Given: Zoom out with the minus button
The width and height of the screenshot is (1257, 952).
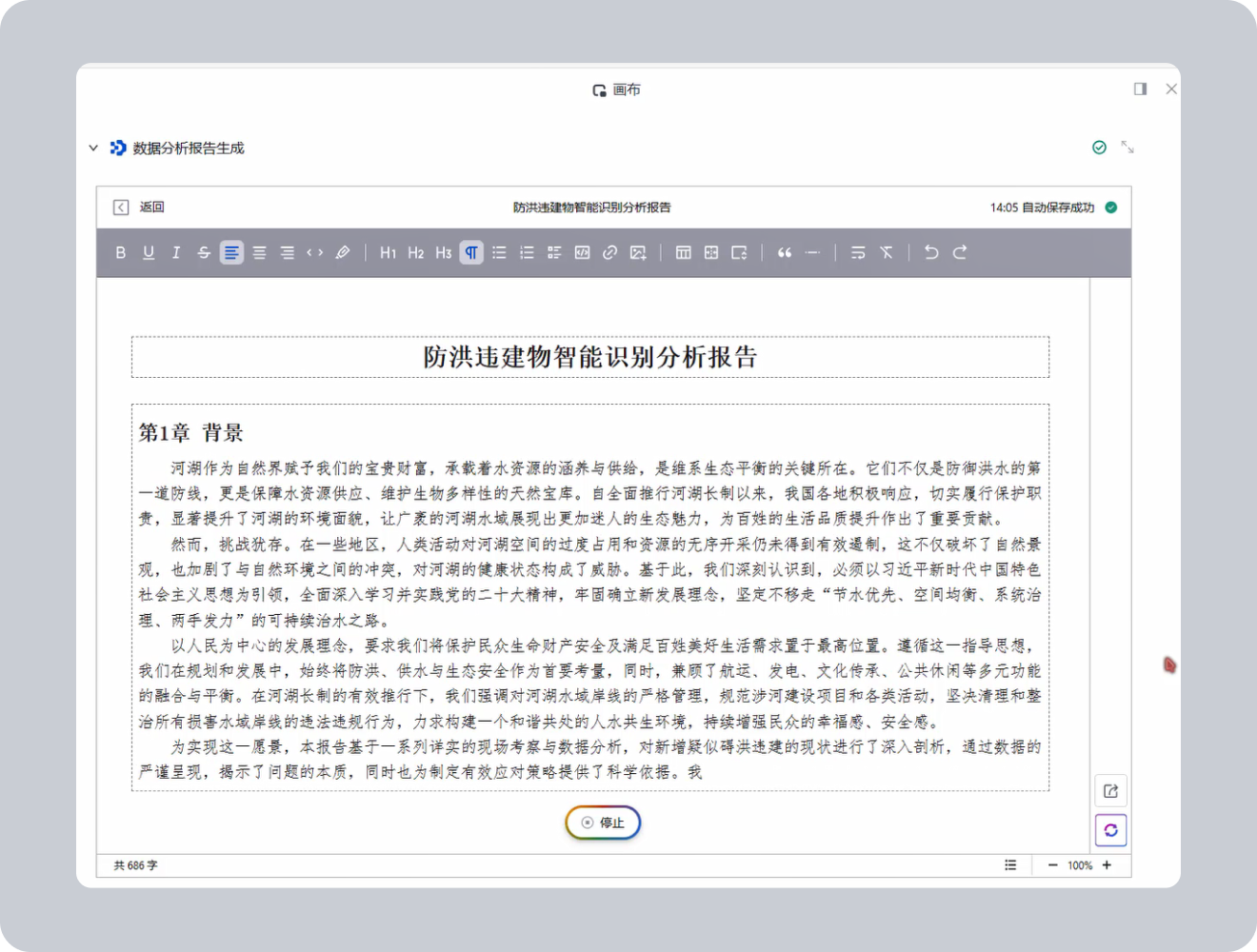Looking at the screenshot, I should 1052,865.
